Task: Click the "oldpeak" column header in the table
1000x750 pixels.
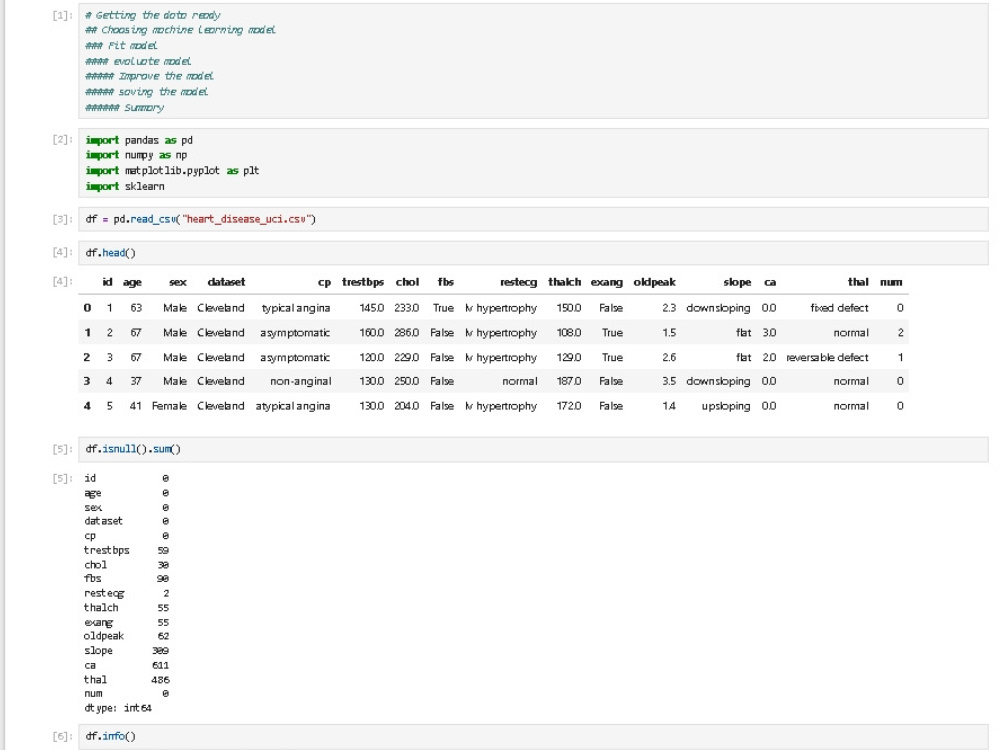Action: click(x=654, y=282)
